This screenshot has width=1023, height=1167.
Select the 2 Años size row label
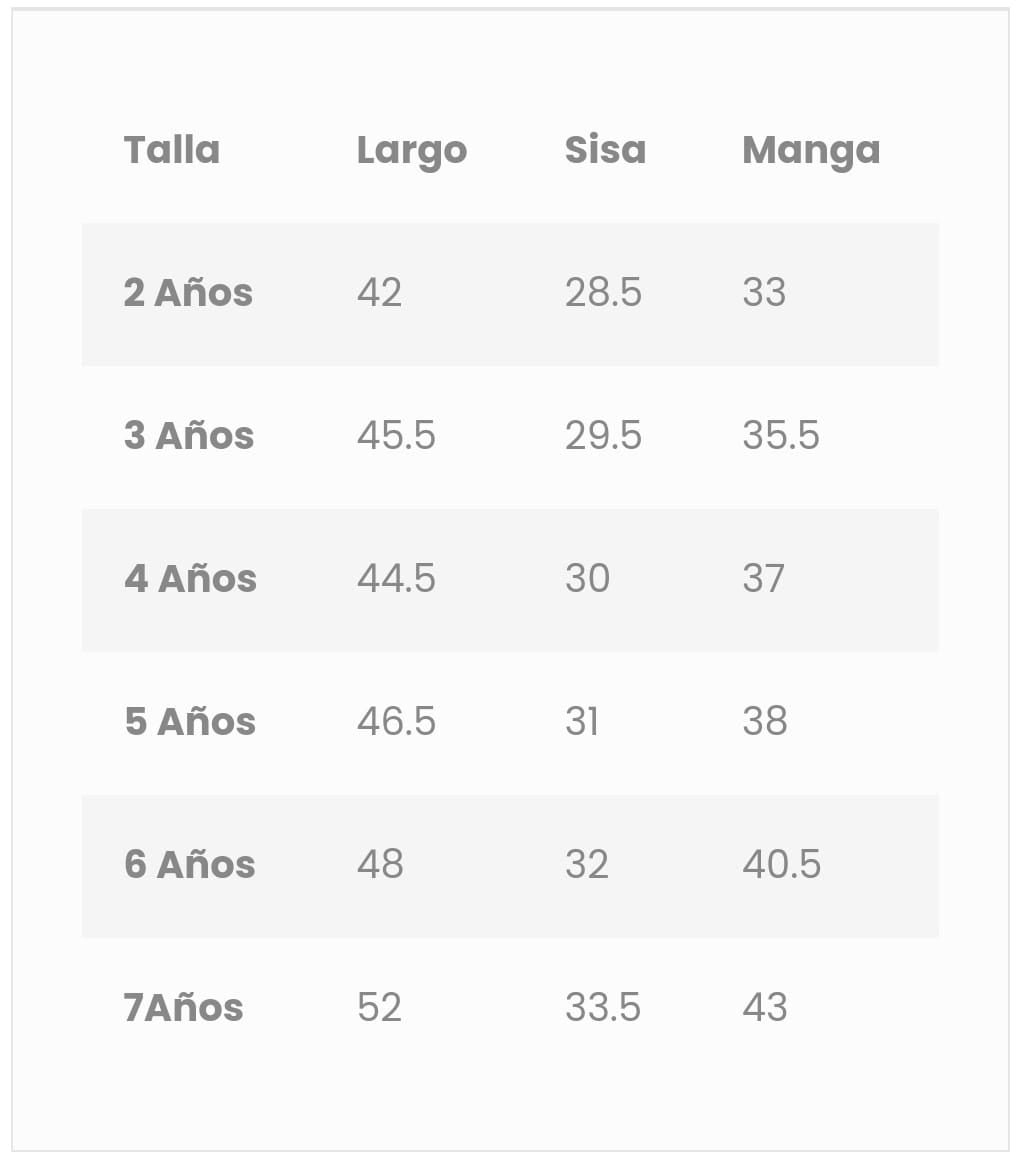point(188,293)
